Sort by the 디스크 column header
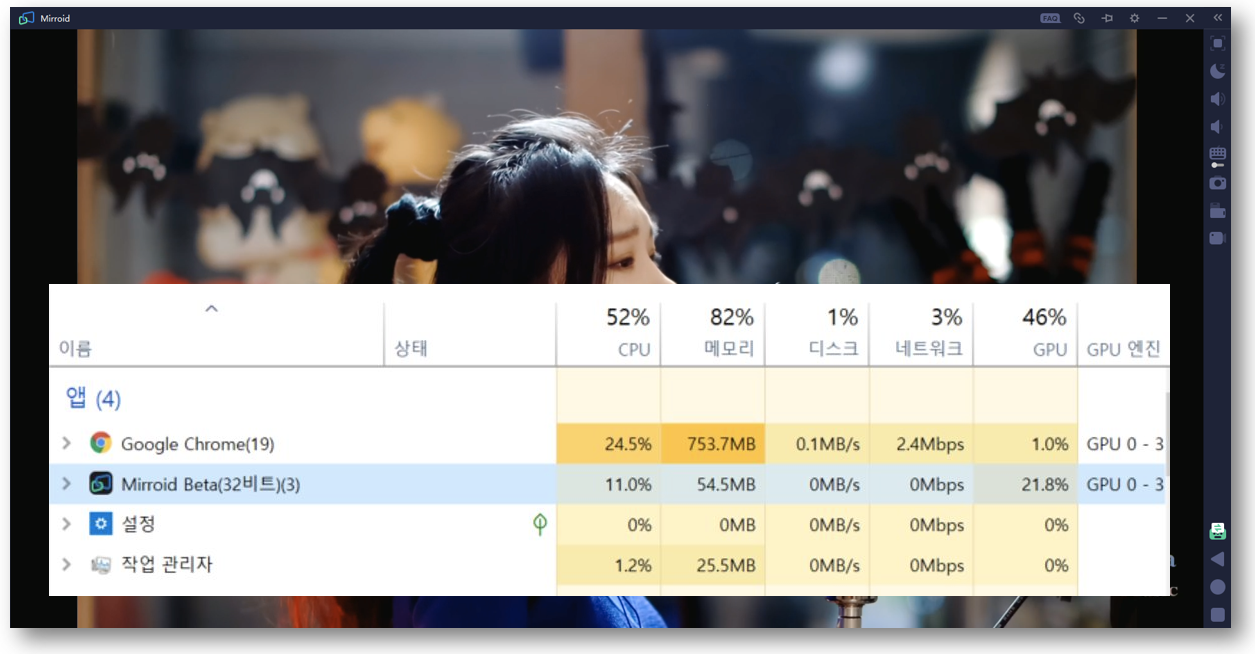The height and width of the screenshot is (654, 1255). point(833,350)
